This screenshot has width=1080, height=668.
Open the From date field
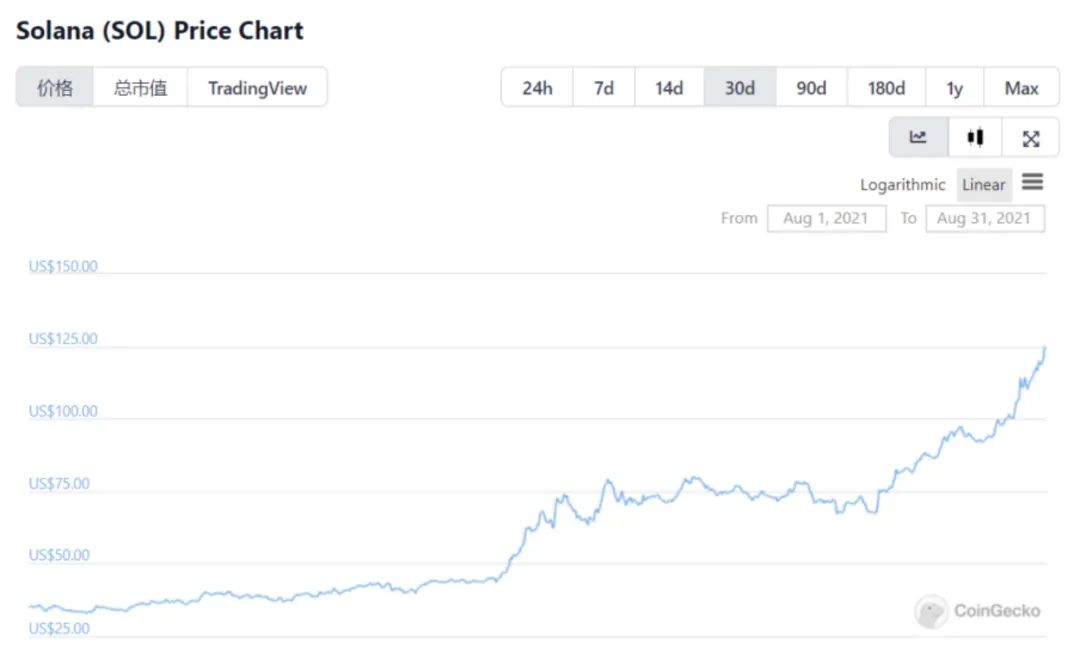coord(826,218)
